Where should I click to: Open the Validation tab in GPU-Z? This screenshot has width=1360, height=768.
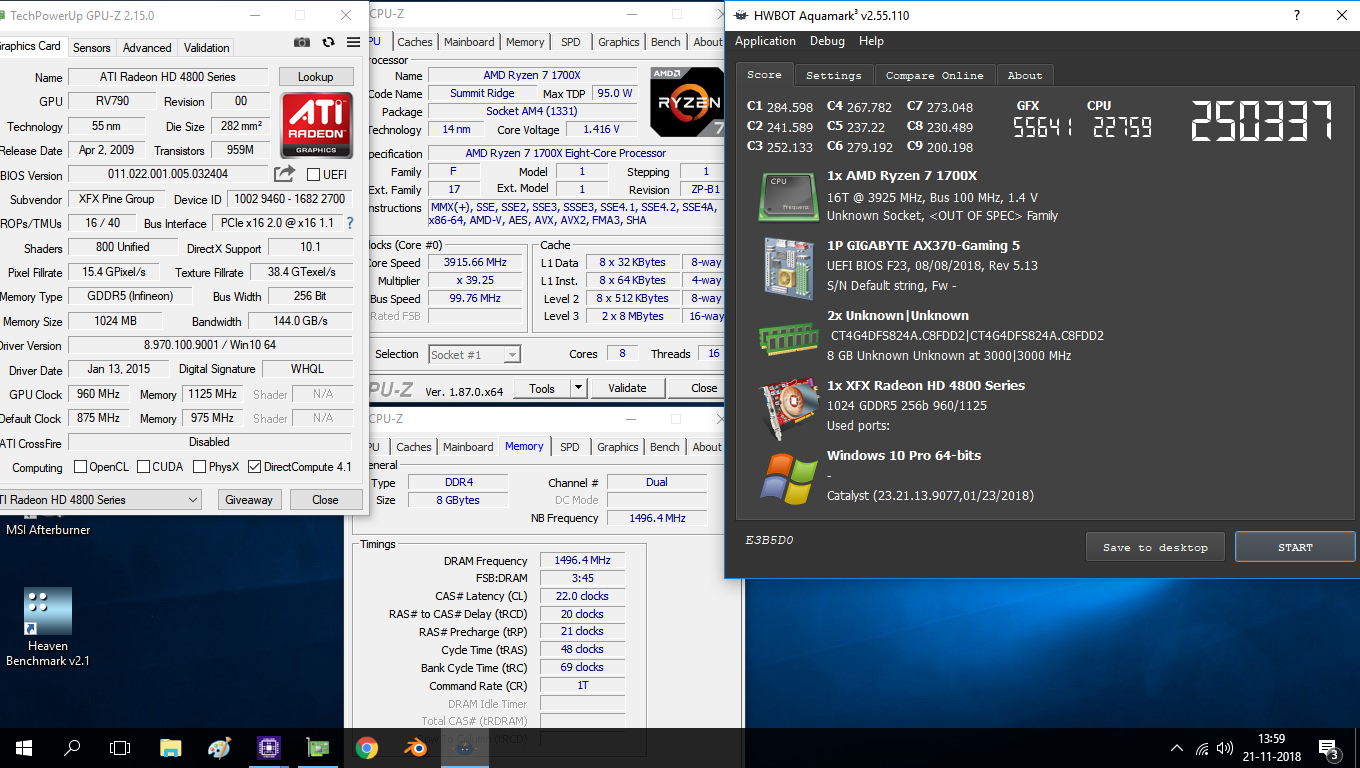click(x=207, y=47)
